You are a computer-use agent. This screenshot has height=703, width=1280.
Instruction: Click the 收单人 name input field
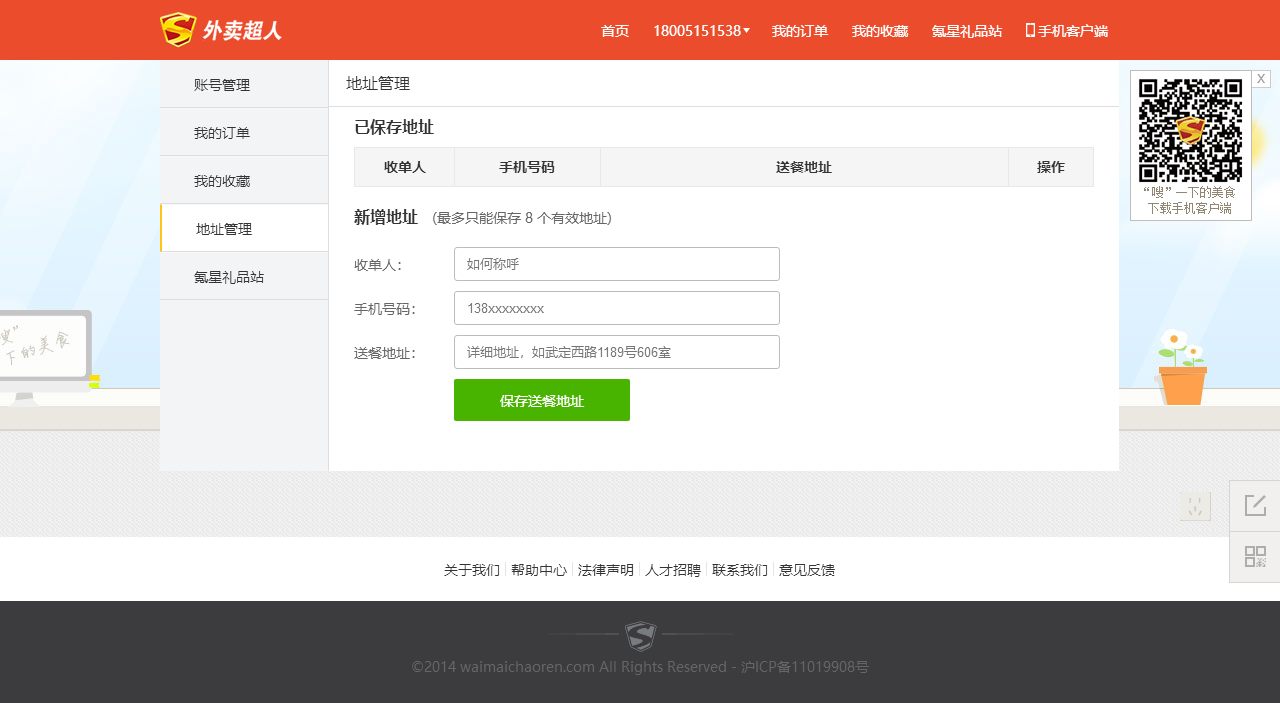(616, 264)
